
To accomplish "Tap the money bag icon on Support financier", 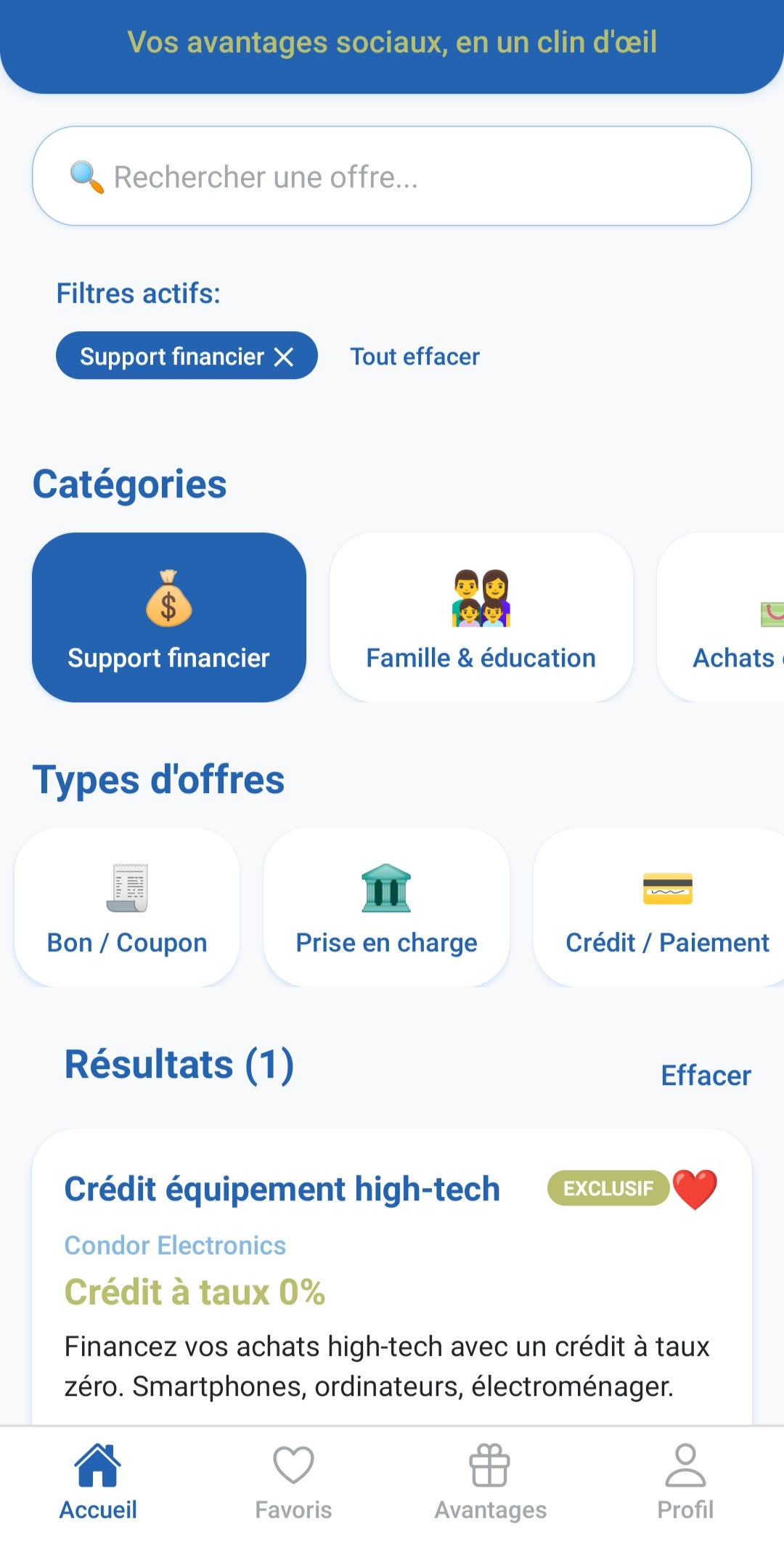I will [x=168, y=601].
